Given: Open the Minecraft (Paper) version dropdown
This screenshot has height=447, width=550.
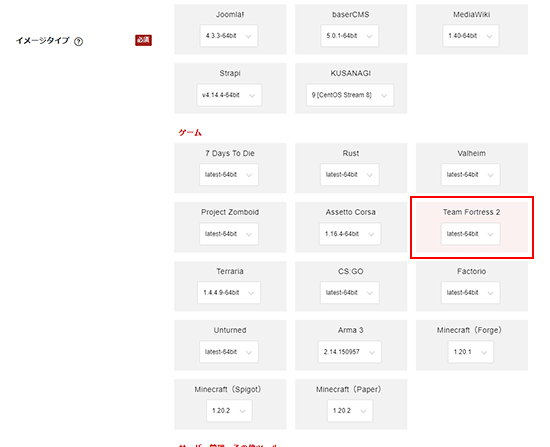Looking at the screenshot, I should click(x=350, y=410).
